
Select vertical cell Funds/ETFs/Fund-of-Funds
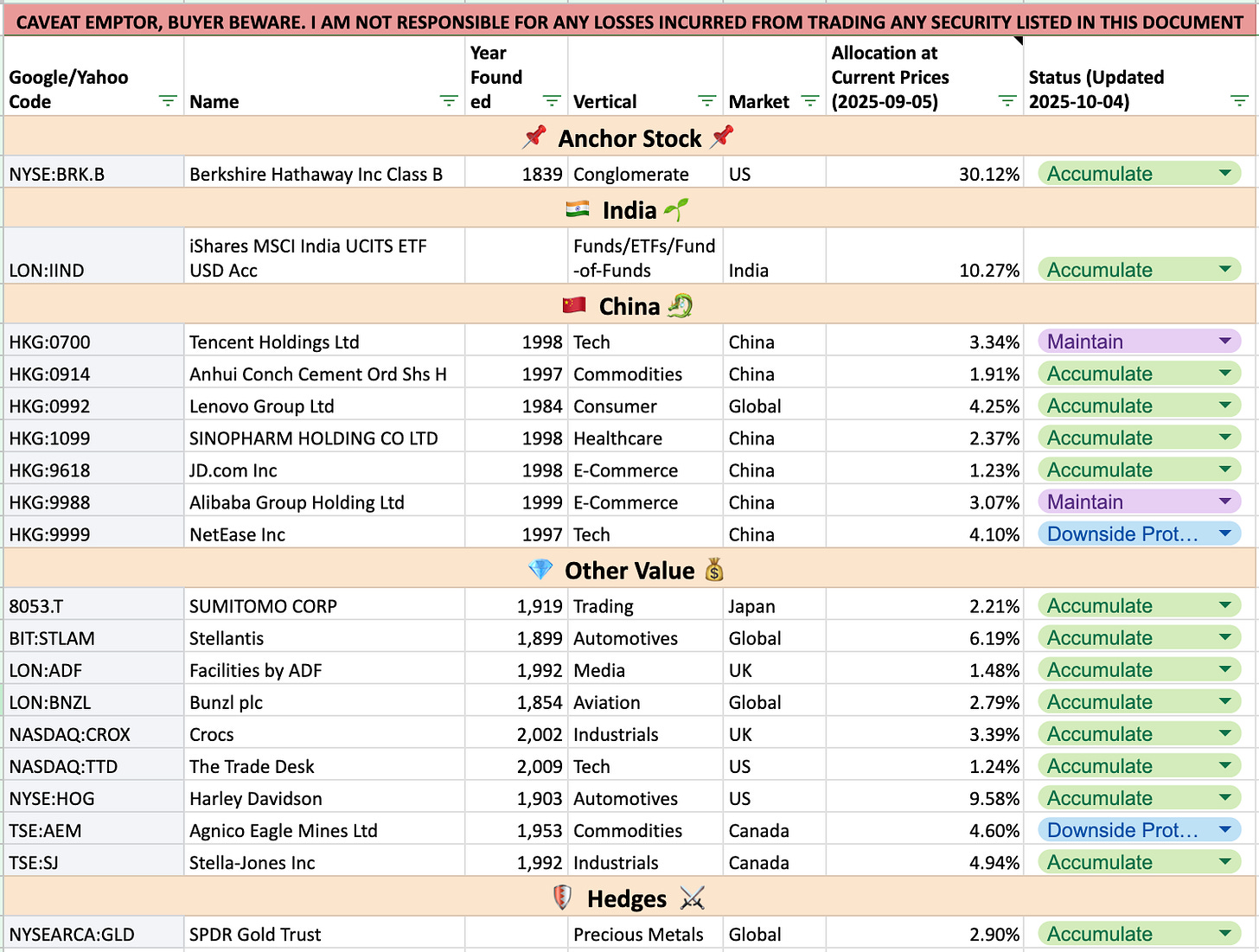coord(645,256)
